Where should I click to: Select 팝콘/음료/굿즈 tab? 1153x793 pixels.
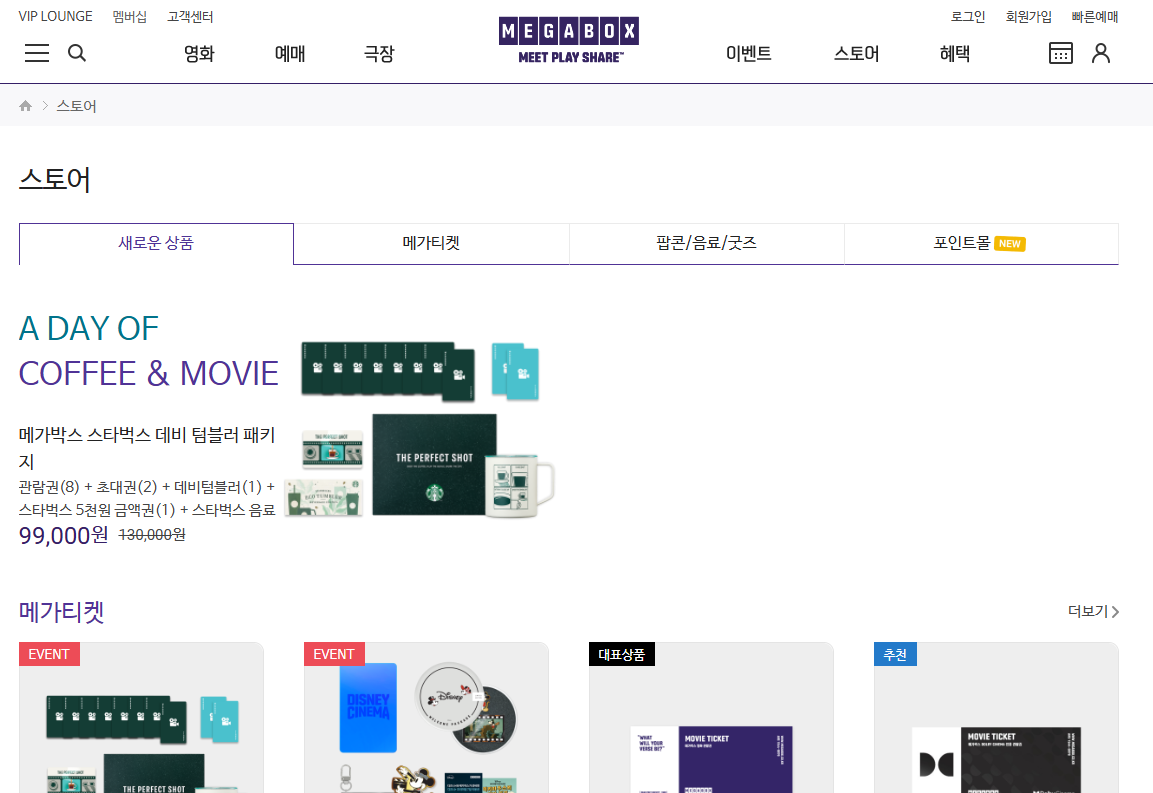click(x=707, y=243)
